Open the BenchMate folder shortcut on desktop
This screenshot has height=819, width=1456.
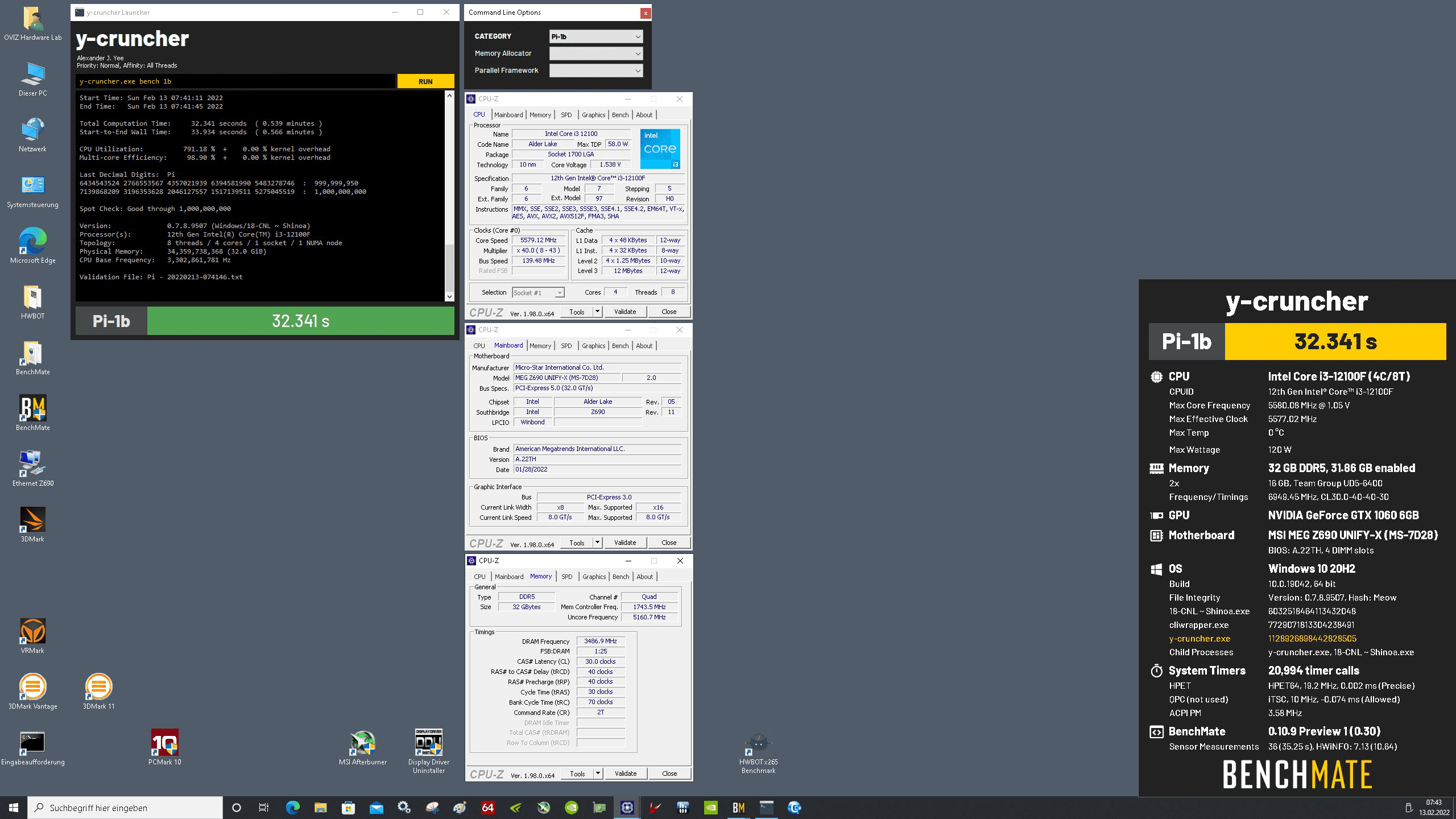pos(32,358)
